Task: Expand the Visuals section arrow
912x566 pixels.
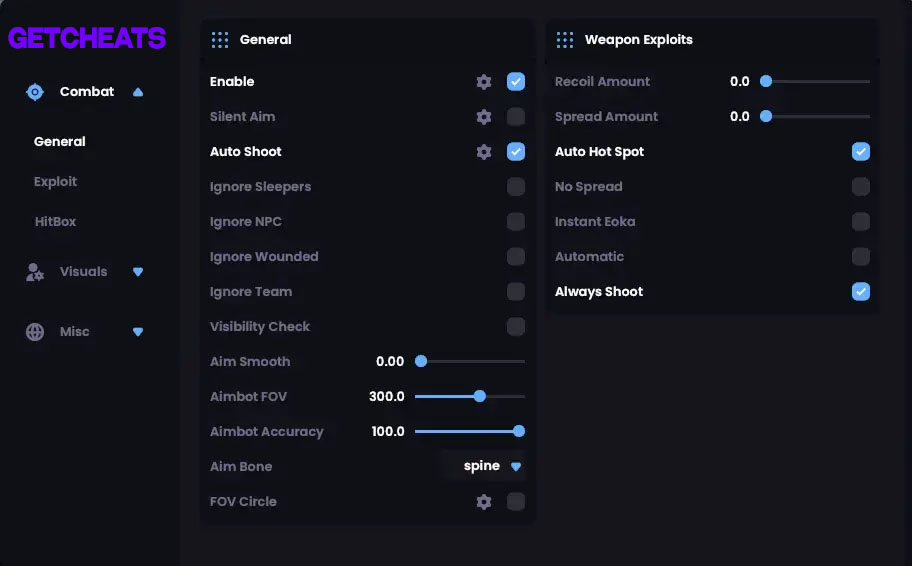Action: pos(138,272)
